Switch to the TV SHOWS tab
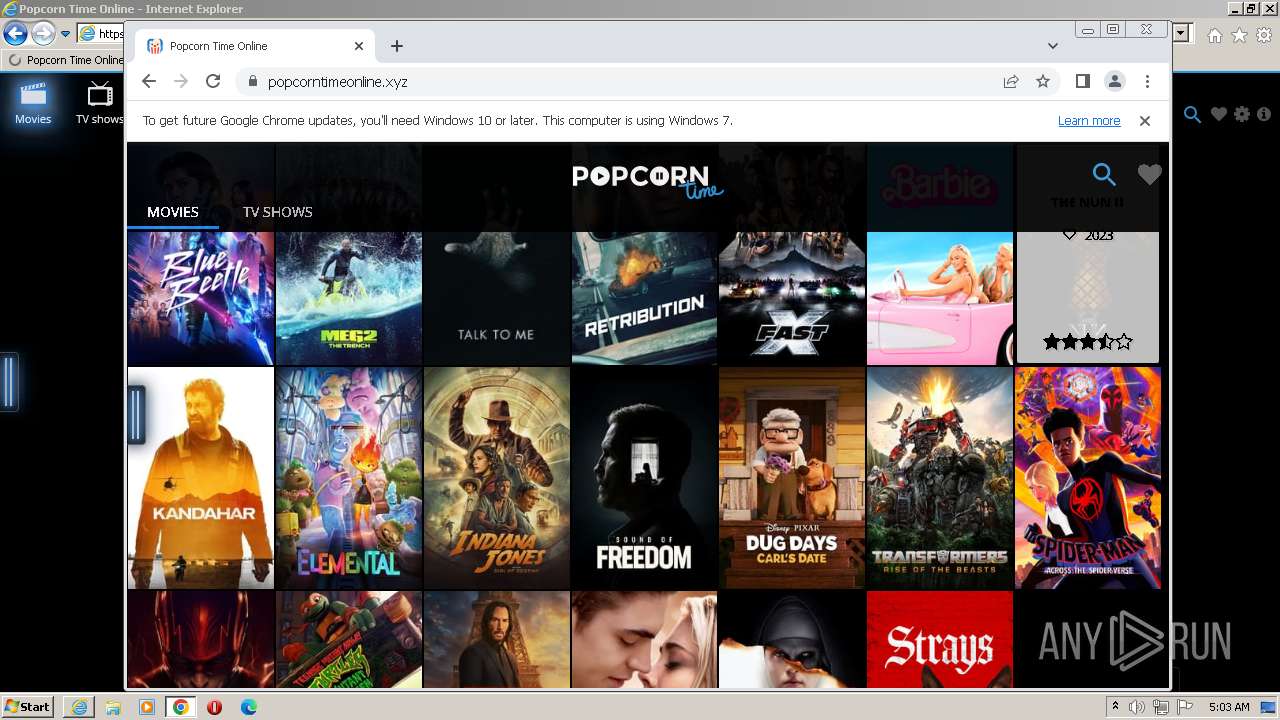The image size is (1280, 720). coord(278,212)
